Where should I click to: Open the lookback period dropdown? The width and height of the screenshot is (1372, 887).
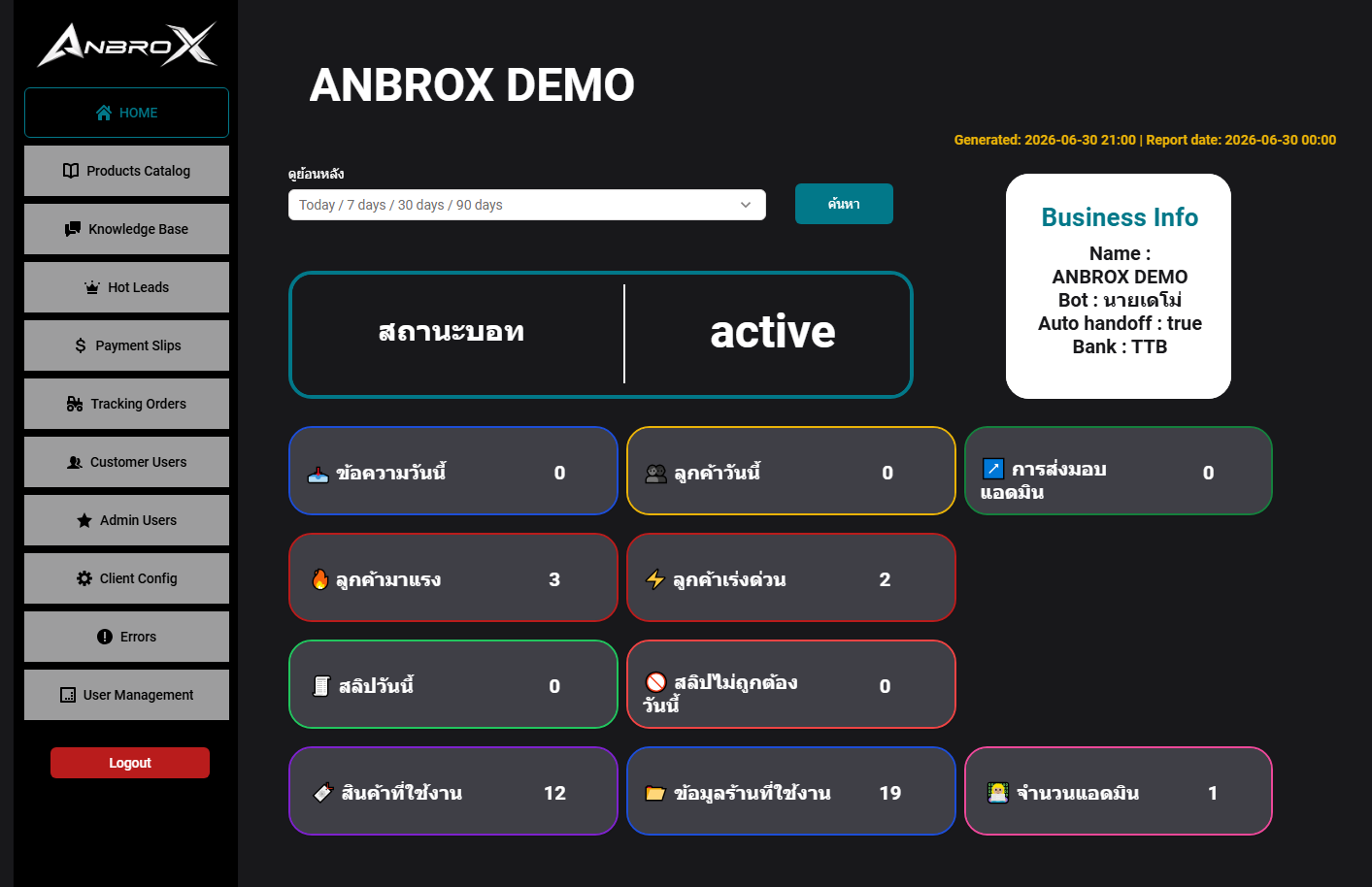527,205
